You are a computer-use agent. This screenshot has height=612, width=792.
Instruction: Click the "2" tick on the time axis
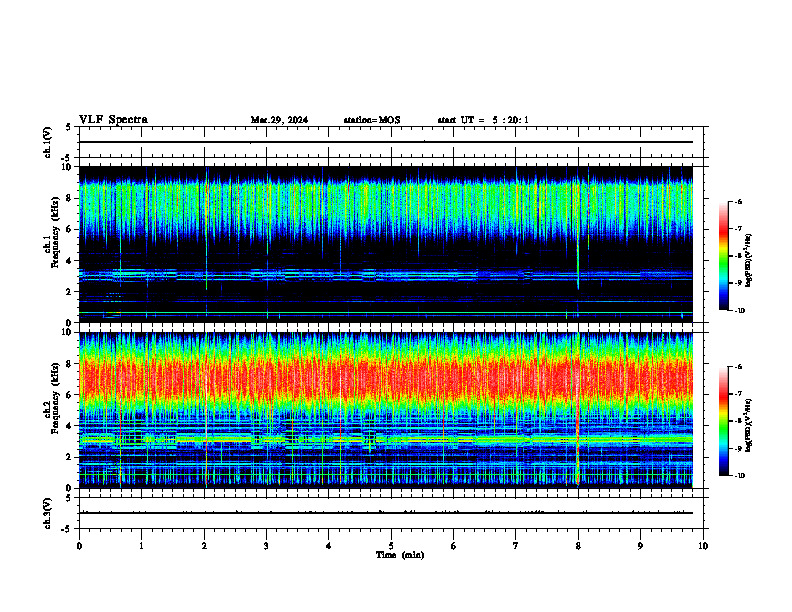point(204,546)
